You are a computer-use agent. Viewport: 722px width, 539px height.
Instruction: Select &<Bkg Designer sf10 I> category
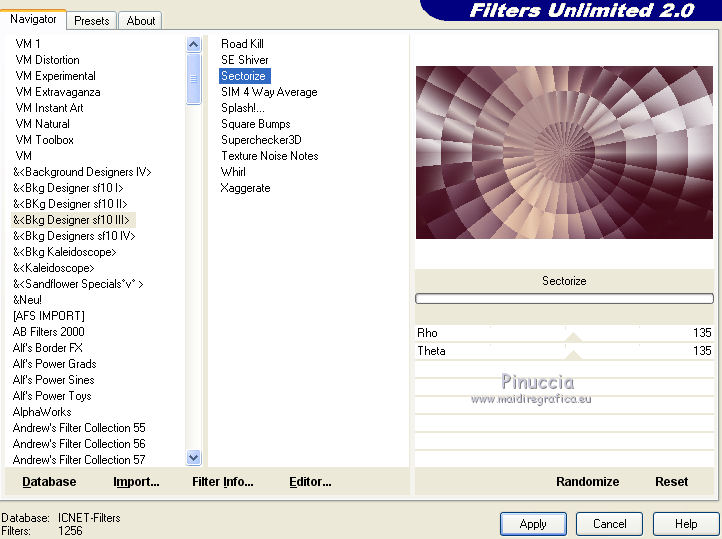click(x=68, y=188)
